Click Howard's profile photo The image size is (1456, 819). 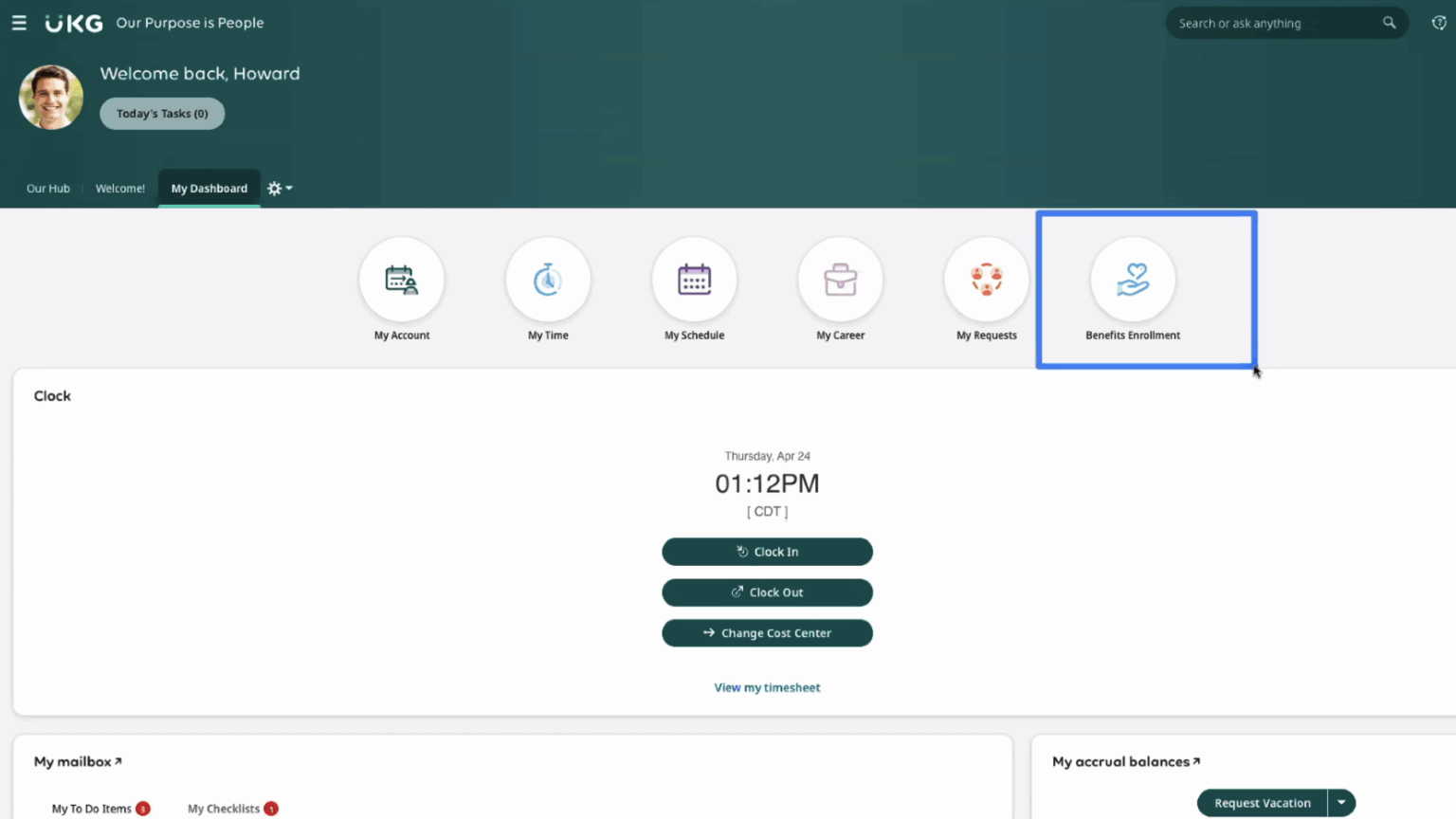(51, 98)
